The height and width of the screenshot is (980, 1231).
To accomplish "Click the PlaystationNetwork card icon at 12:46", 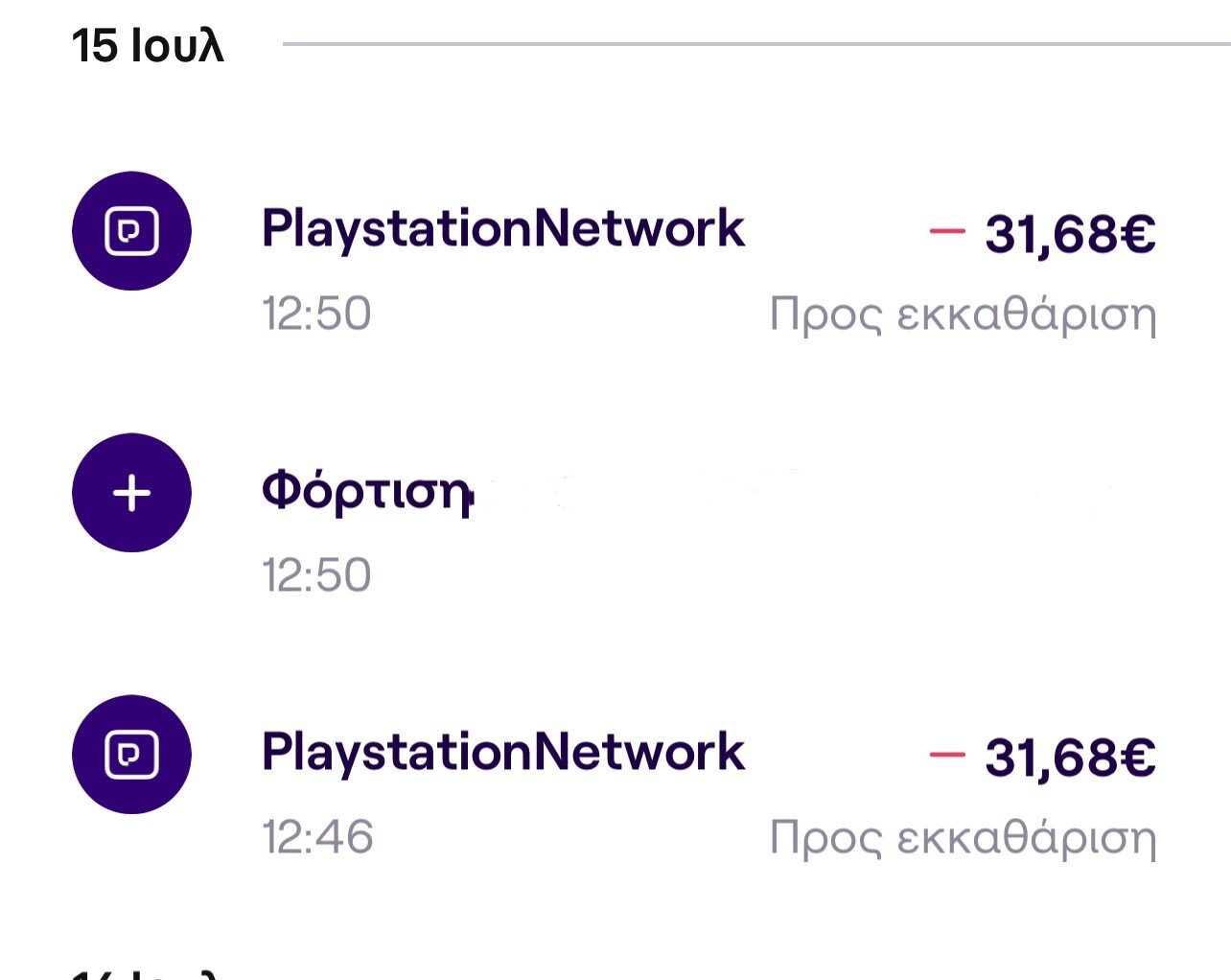I will click(x=131, y=755).
